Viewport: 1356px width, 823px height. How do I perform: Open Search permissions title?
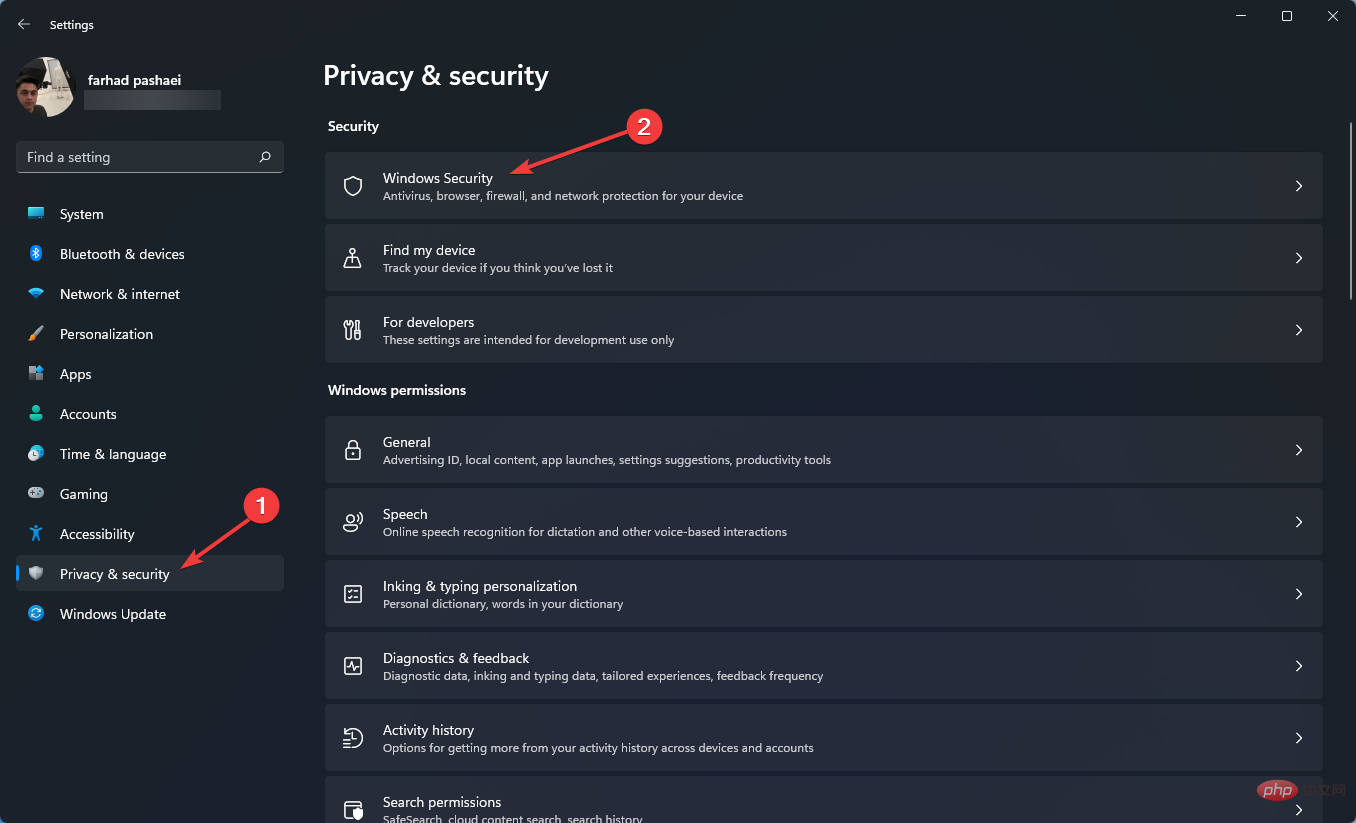click(x=442, y=802)
